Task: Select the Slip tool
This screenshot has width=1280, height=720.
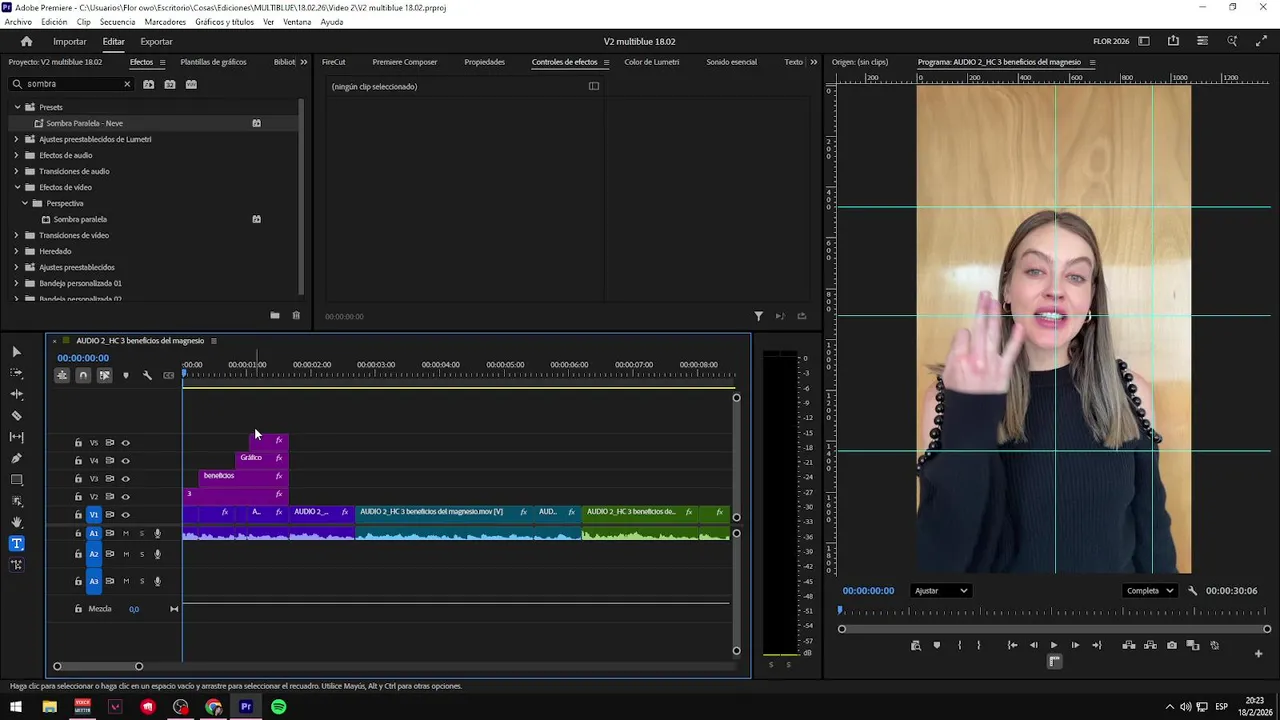Action: point(16,437)
